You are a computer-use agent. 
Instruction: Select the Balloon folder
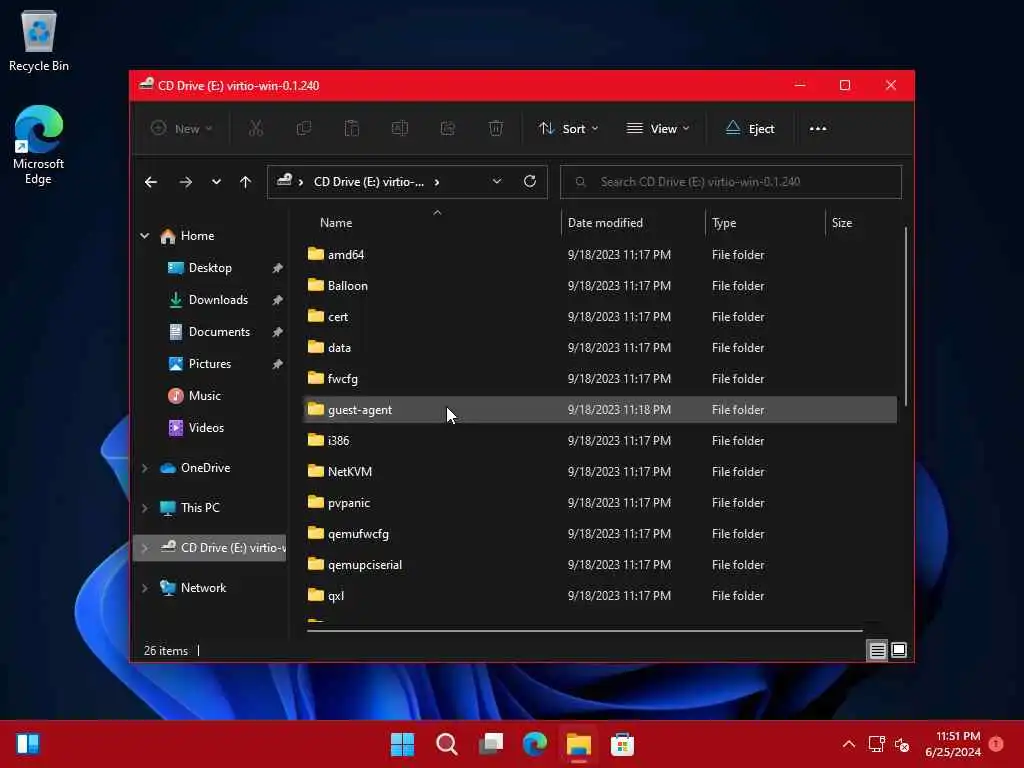click(x=600, y=285)
